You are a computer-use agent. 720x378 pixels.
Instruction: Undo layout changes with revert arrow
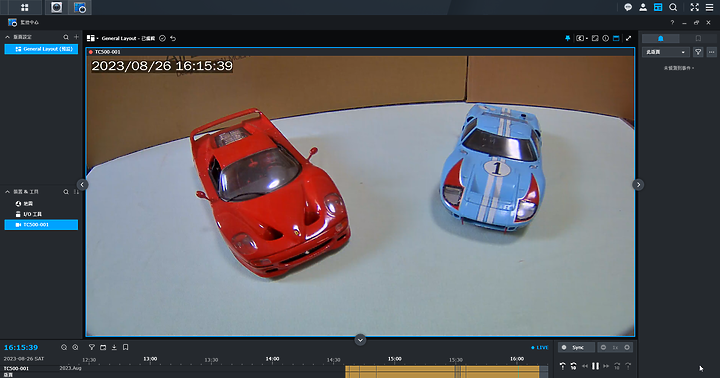[173, 39]
